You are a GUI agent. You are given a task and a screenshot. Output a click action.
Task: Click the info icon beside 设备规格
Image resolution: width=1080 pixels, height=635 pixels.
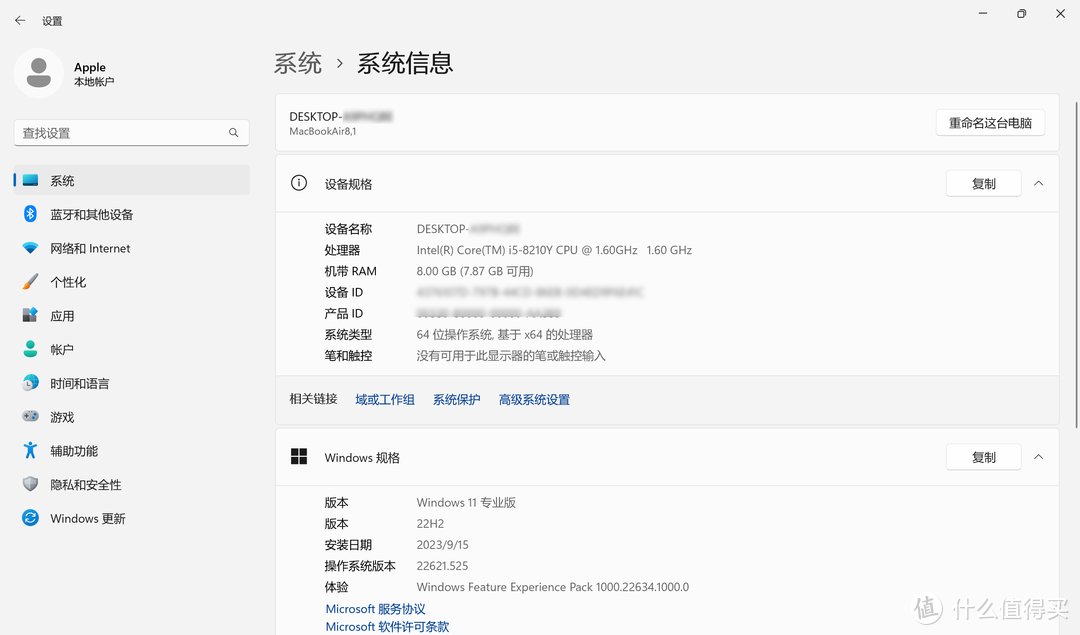[x=299, y=183]
